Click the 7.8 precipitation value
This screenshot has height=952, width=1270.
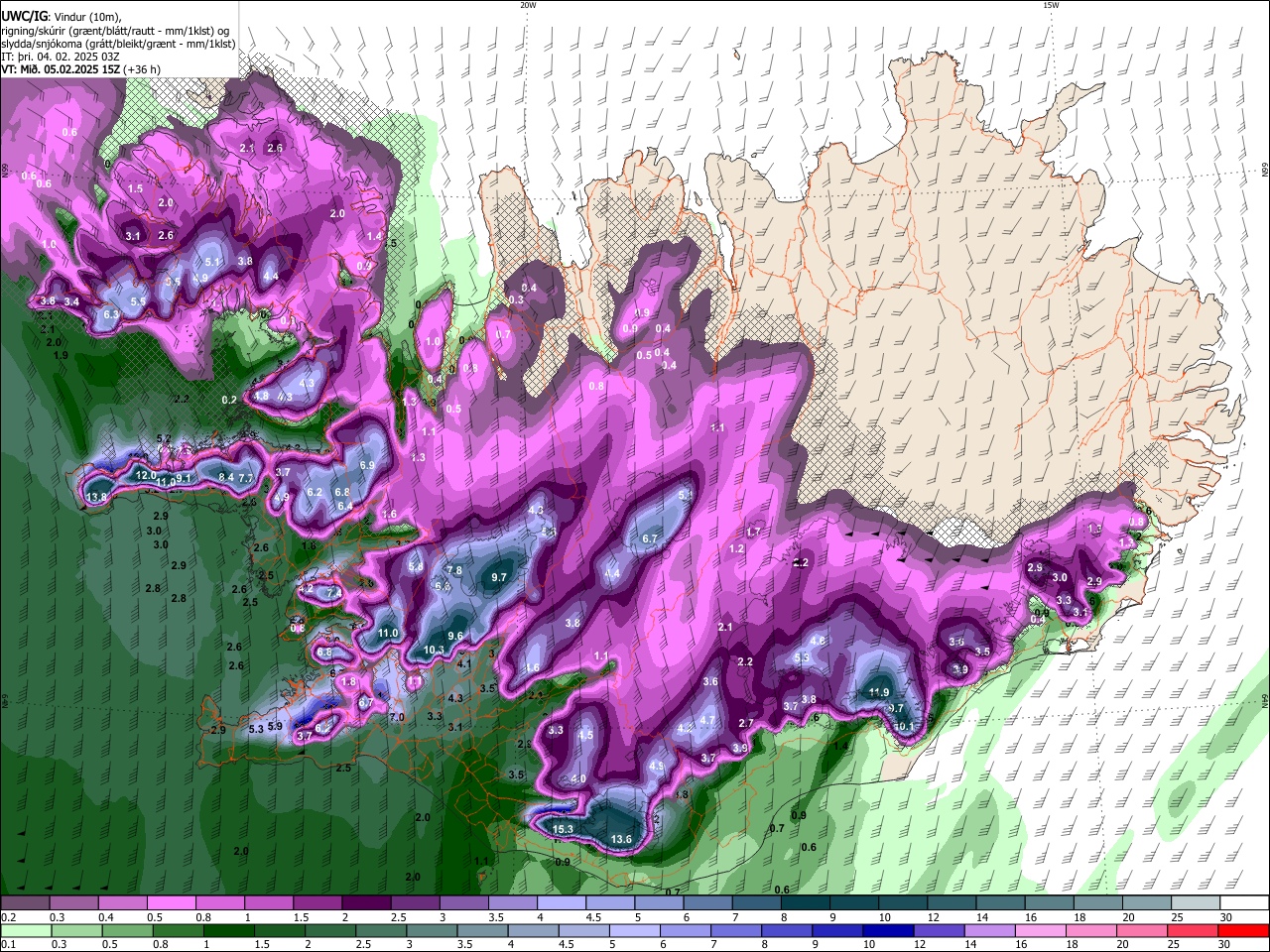click(x=454, y=571)
